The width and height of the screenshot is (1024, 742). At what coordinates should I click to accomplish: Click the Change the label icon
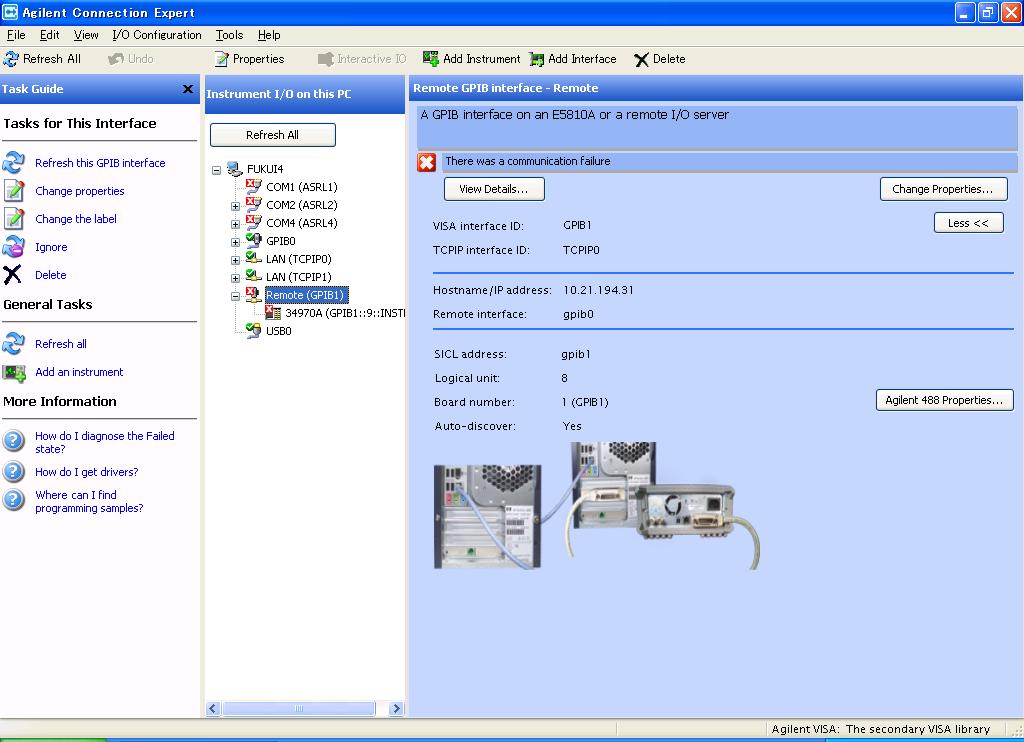point(14,219)
